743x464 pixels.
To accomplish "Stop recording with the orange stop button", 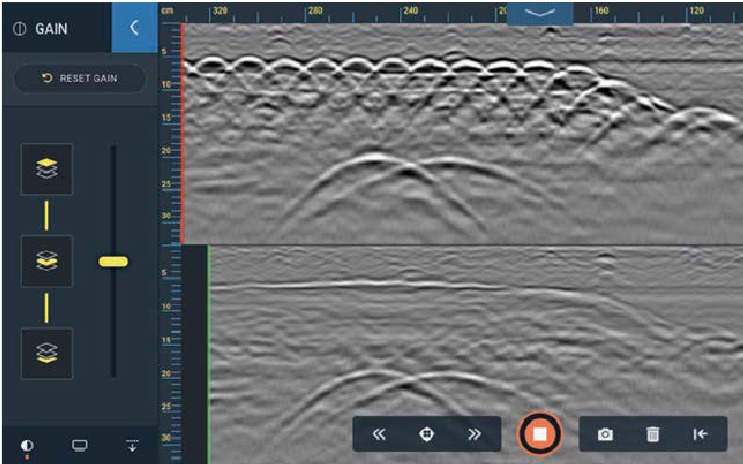I will coord(540,434).
